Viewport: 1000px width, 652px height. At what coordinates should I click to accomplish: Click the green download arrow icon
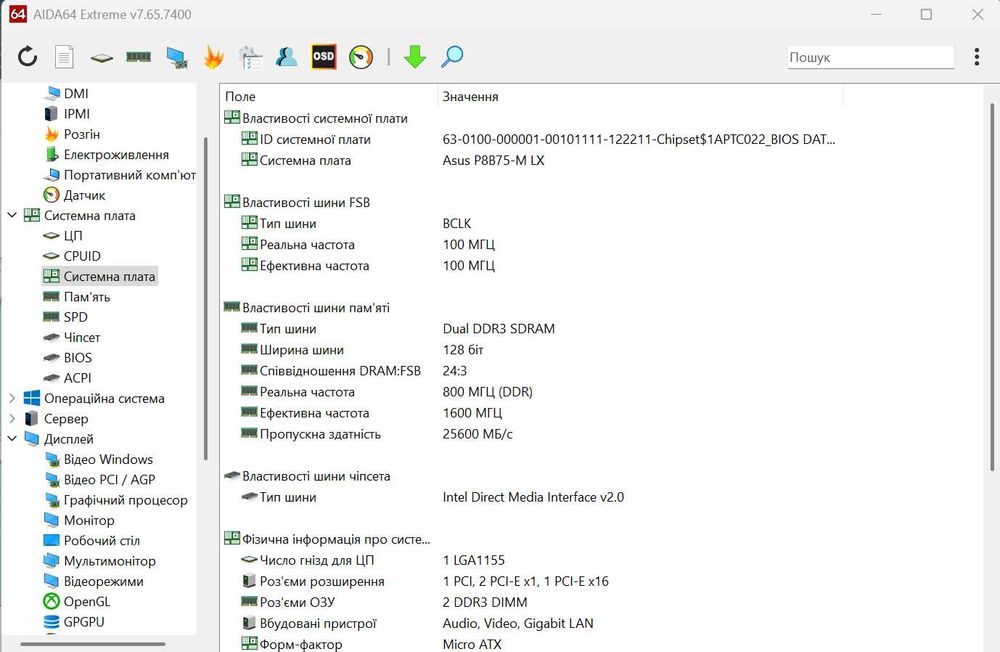pyautogui.click(x=415, y=57)
